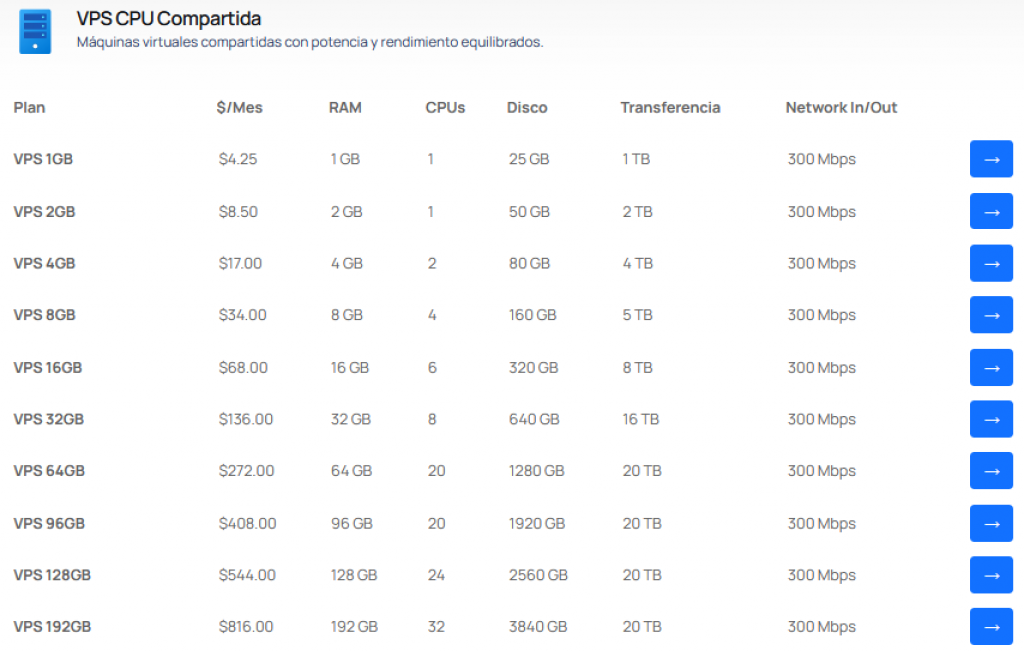Click the RAM column header
The width and height of the screenshot is (1024, 651).
coord(345,108)
